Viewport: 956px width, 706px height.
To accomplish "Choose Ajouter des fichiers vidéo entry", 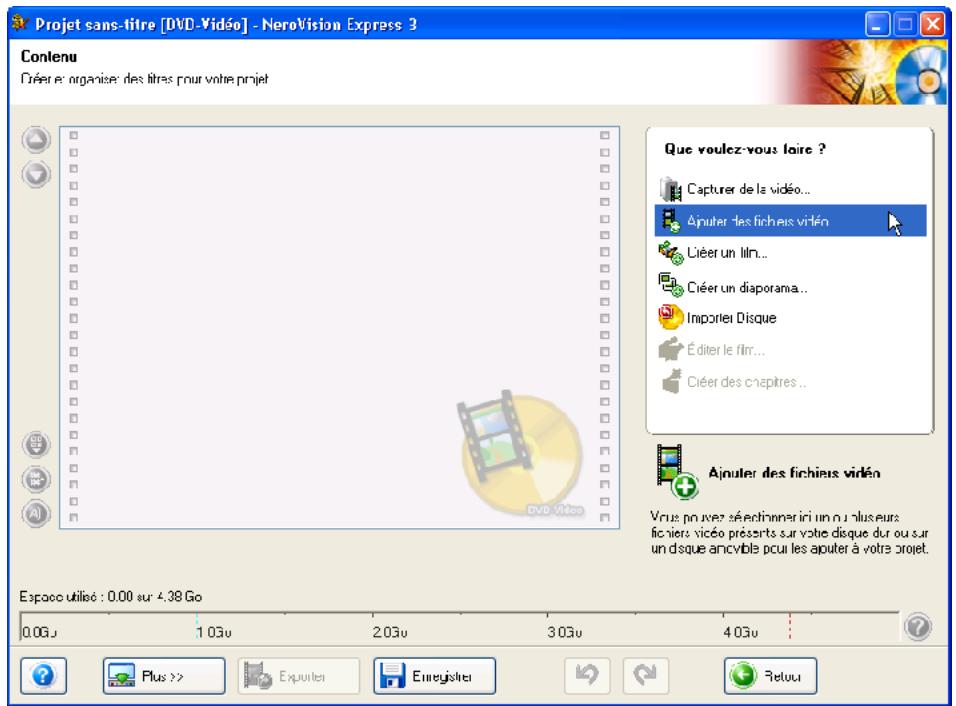I will pyautogui.click(x=790, y=221).
